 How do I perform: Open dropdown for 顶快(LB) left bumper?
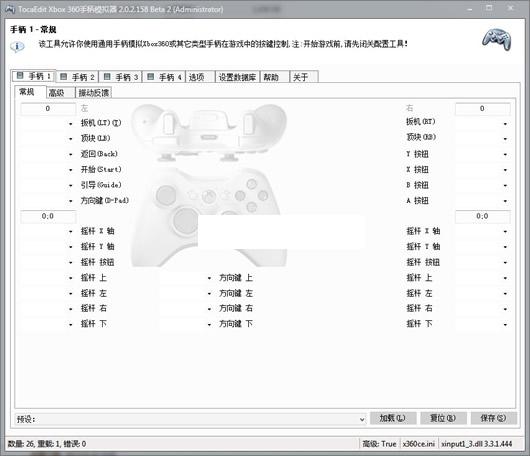71,139
